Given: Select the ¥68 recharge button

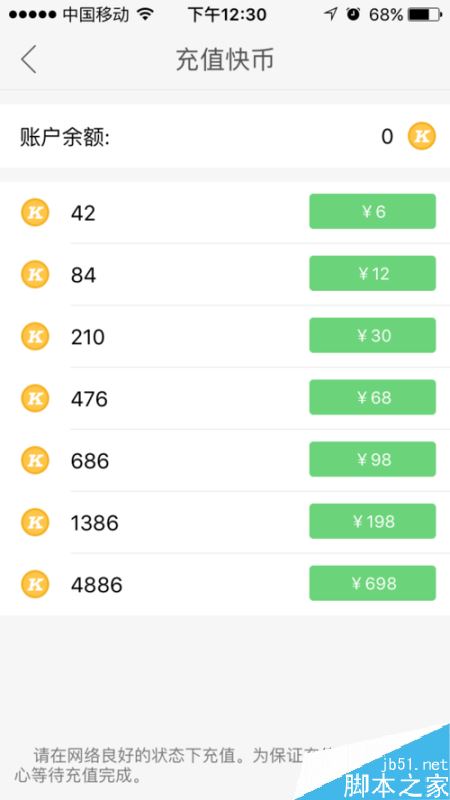Looking at the screenshot, I should pyautogui.click(x=372, y=397).
